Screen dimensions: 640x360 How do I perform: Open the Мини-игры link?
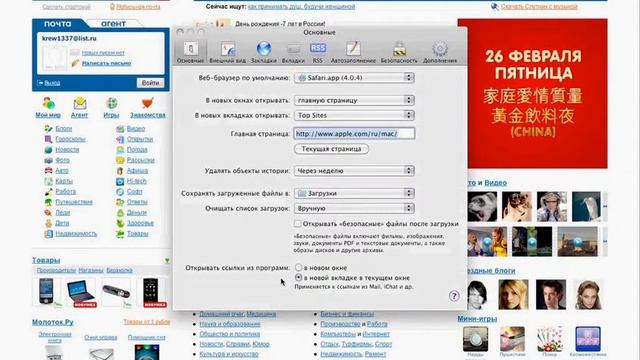click(477, 319)
